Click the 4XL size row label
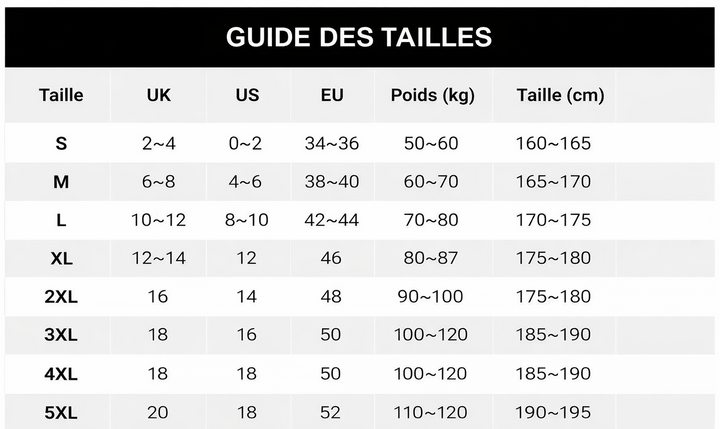This screenshot has height=429, width=720. (x=61, y=373)
